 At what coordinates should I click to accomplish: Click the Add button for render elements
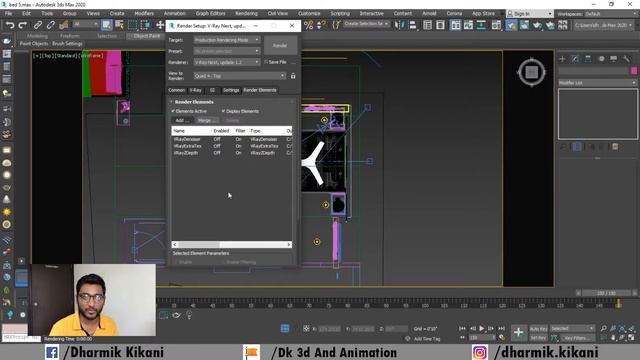pyautogui.click(x=182, y=120)
